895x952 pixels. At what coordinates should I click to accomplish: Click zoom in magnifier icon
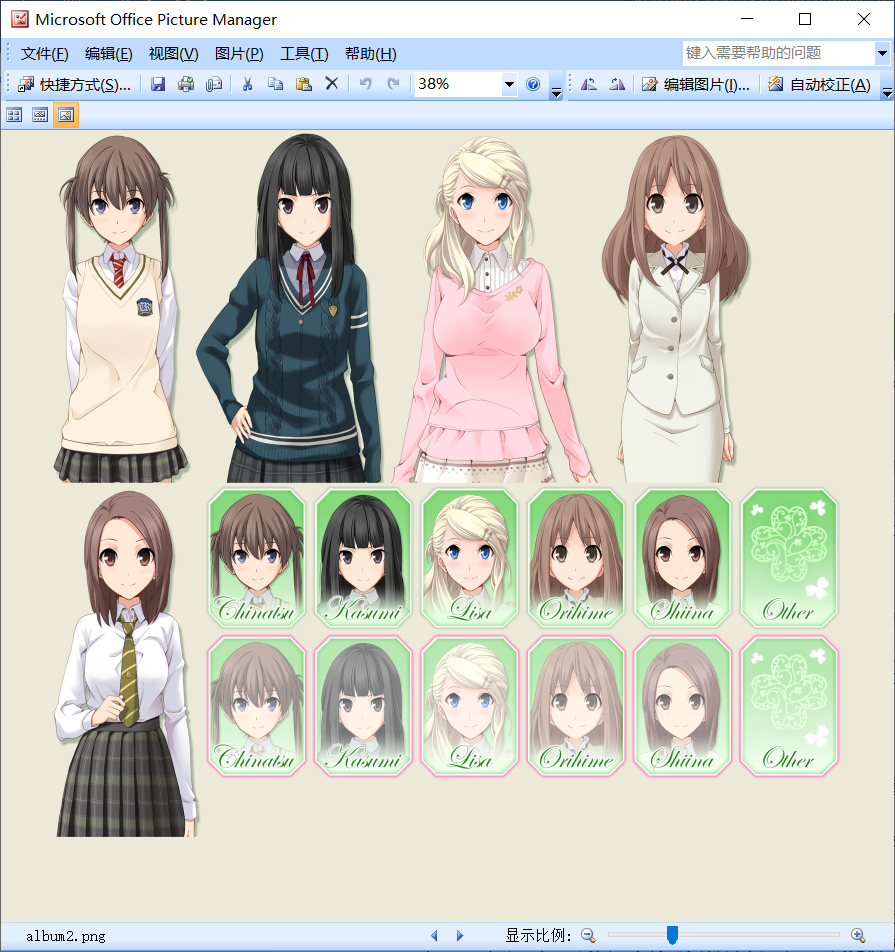(x=858, y=936)
